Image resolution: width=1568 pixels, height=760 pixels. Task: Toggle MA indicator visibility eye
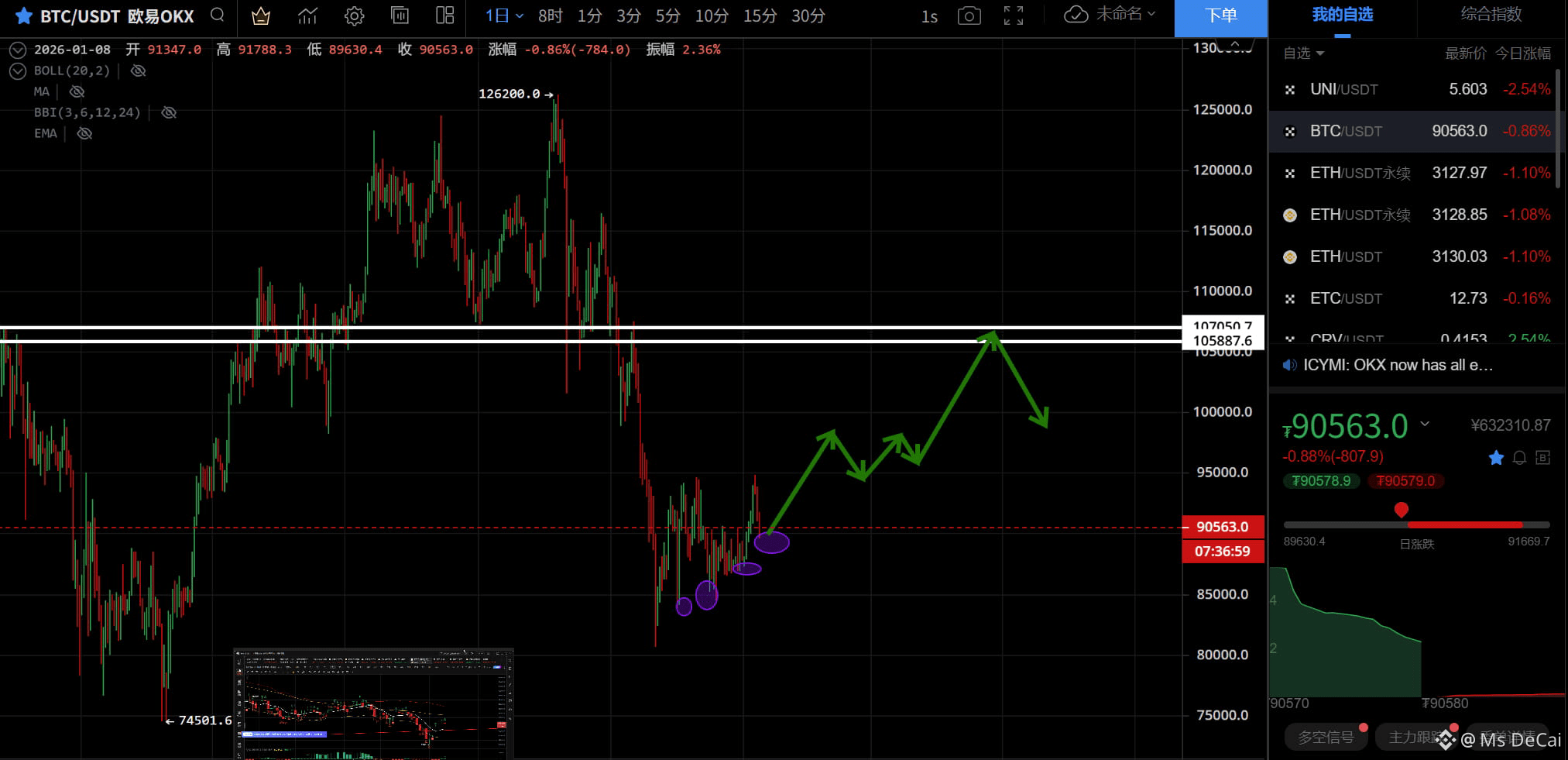pyautogui.click(x=77, y=91)
